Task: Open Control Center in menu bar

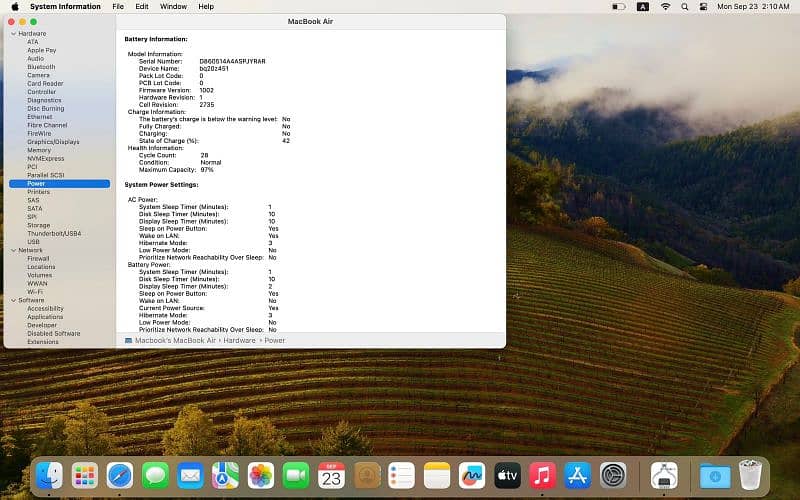Action: (703, 6)
